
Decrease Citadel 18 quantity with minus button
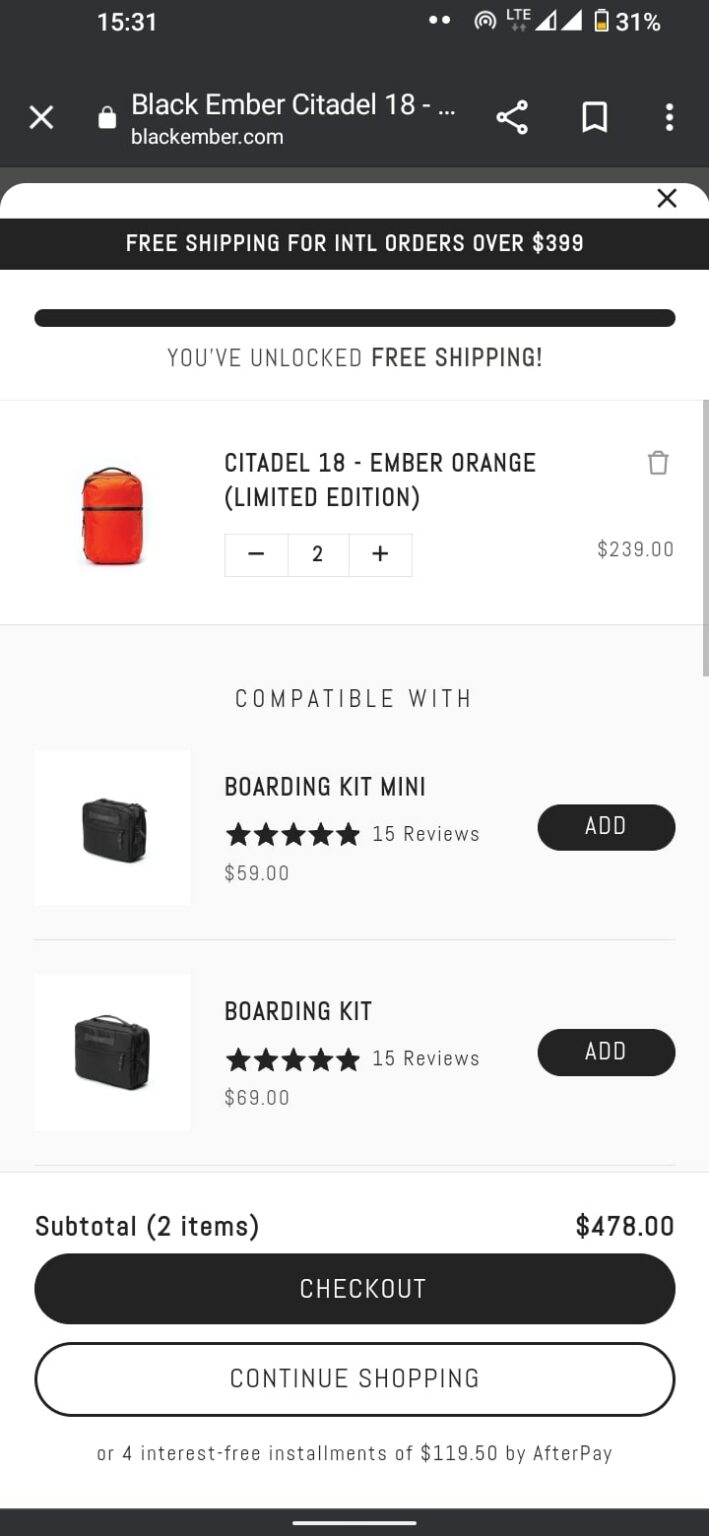click(255, 554)
